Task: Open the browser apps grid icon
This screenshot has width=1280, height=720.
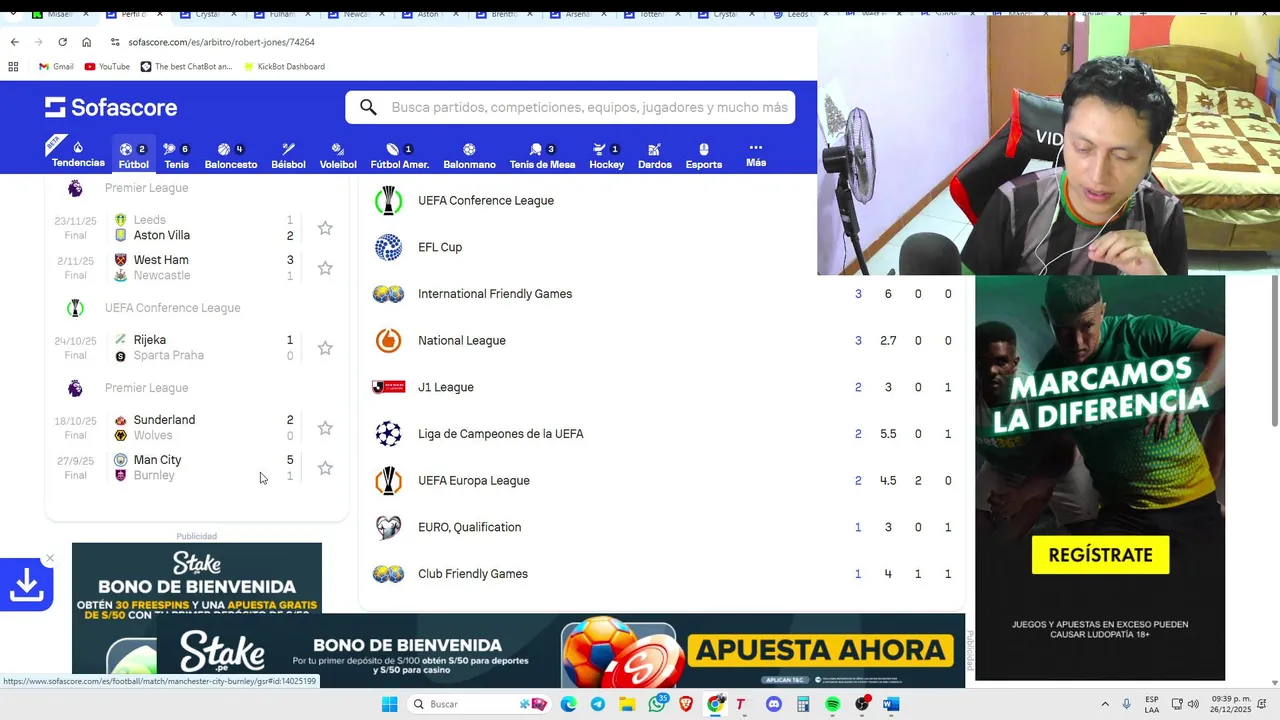Action: (13, 67)
